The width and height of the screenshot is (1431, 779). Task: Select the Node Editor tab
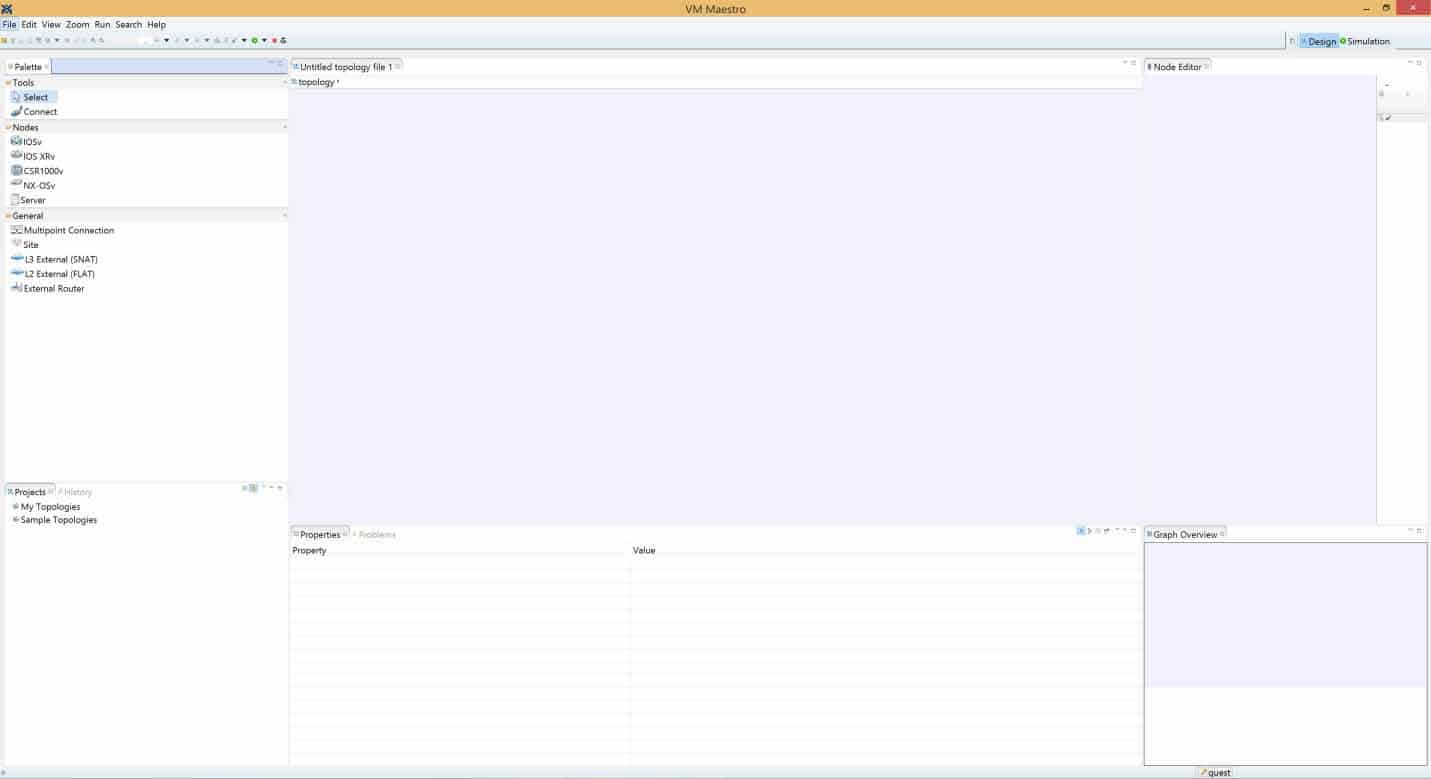coord(1177,67)
